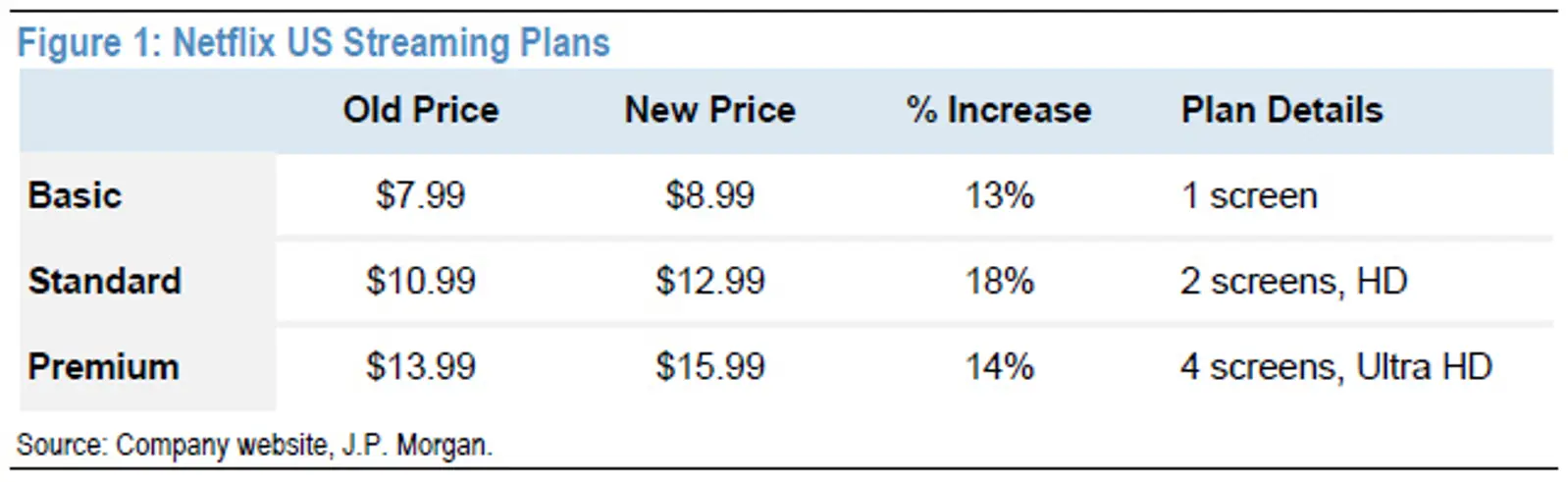Click the $8.99 new price cell
The width and height of the screenshot is (1568, 482).
coord(710,195)
